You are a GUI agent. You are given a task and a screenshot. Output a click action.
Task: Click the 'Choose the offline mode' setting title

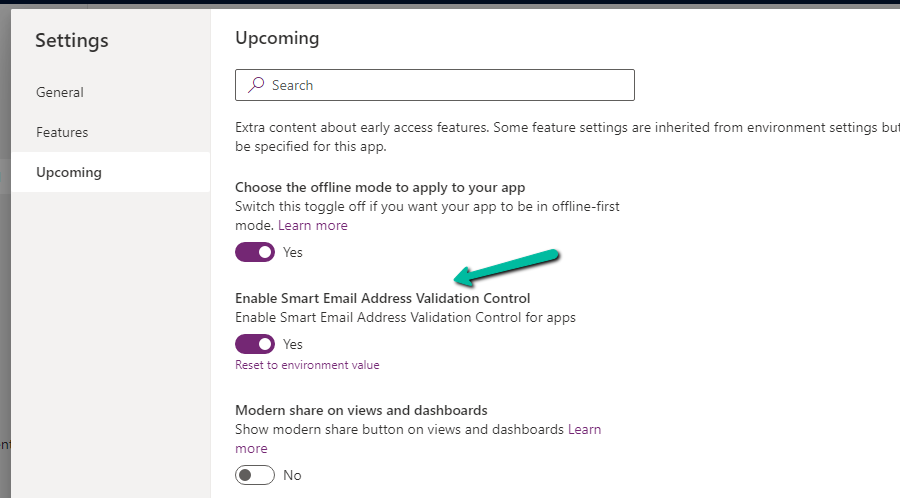point(380,187)
